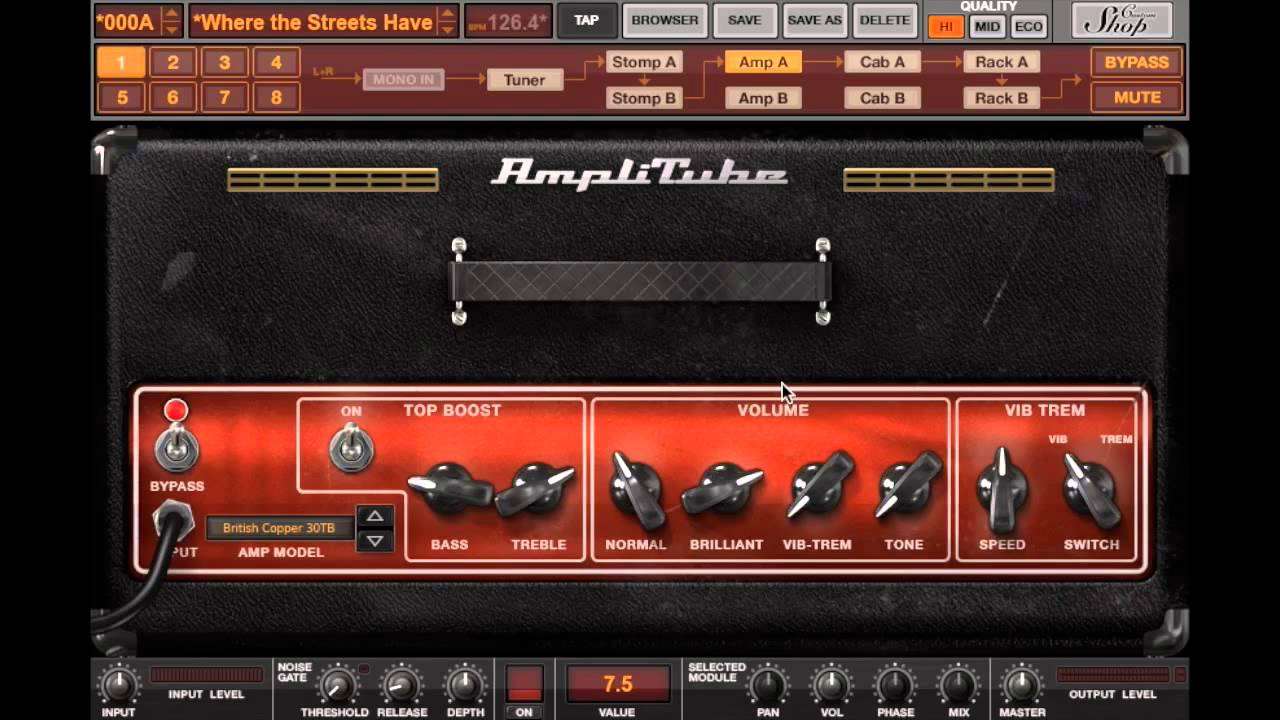
Task: Set quality to ECO
Action: click(x=1028, y=27)
